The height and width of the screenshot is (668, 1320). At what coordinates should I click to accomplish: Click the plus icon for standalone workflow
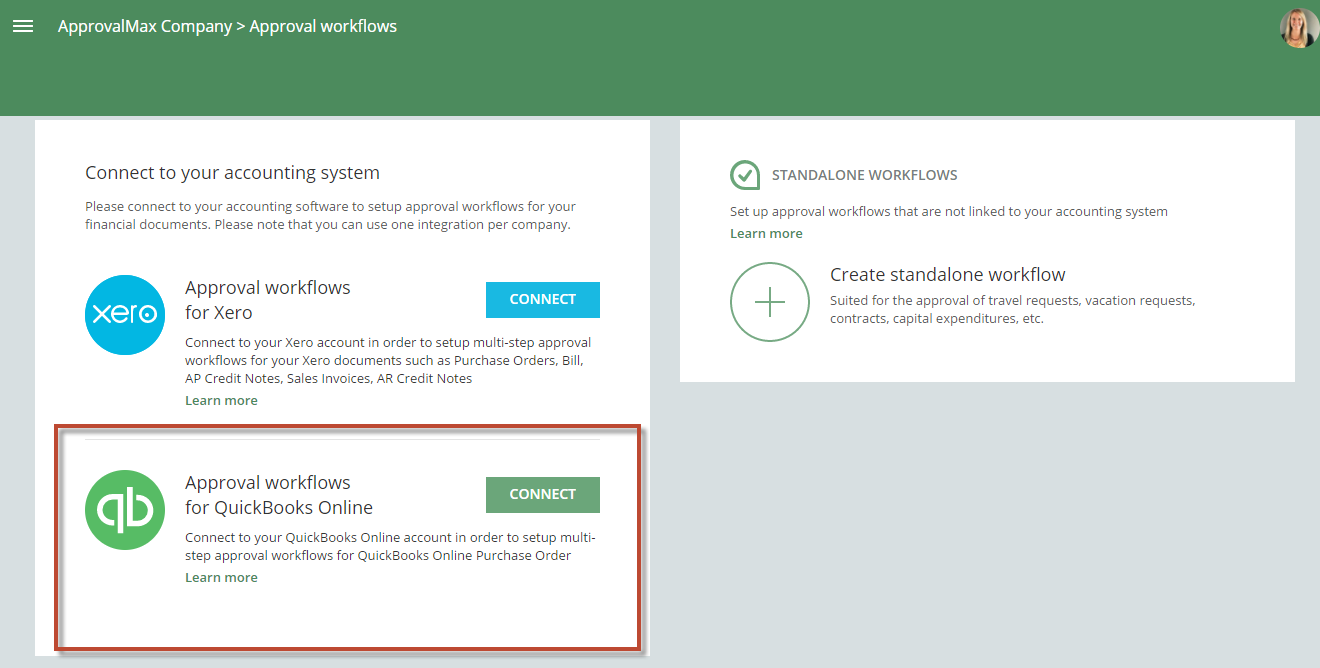770,302
